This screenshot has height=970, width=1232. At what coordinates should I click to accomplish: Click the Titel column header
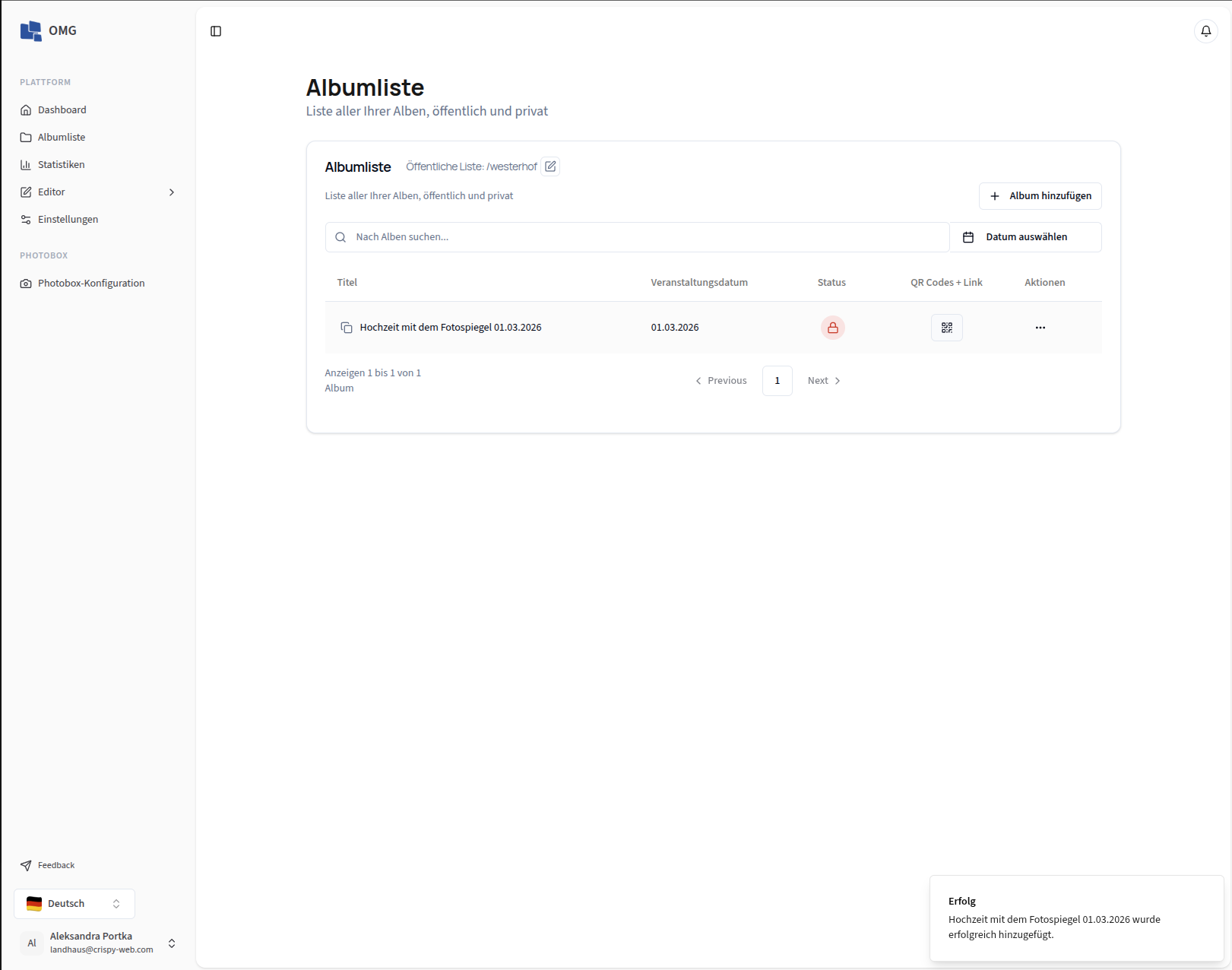(x=347, y=283)
